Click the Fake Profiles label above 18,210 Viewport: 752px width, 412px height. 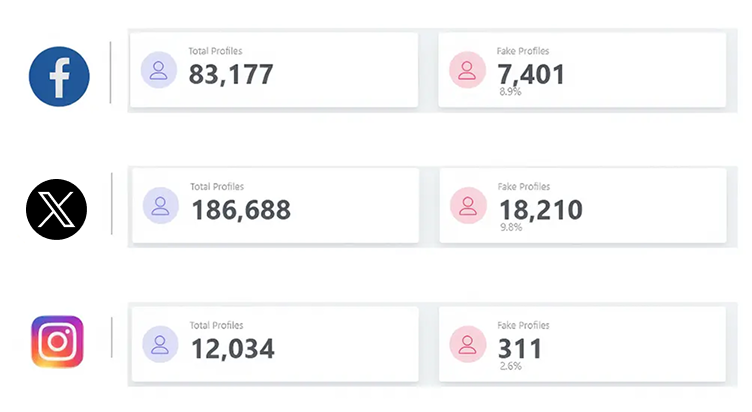(523, 187)
